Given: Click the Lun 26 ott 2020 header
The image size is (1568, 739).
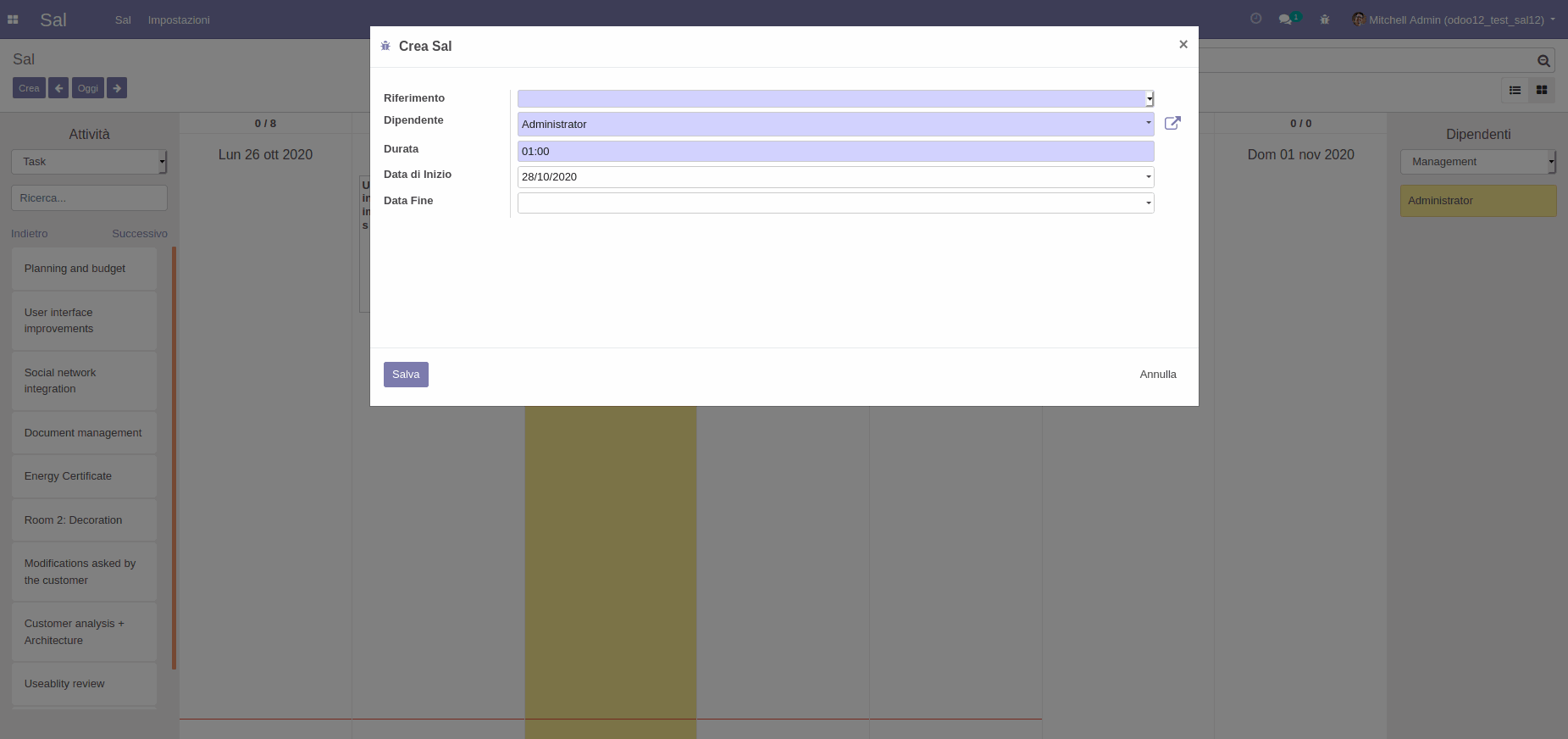Looking at the screenshot, I should tap(265, 154).
